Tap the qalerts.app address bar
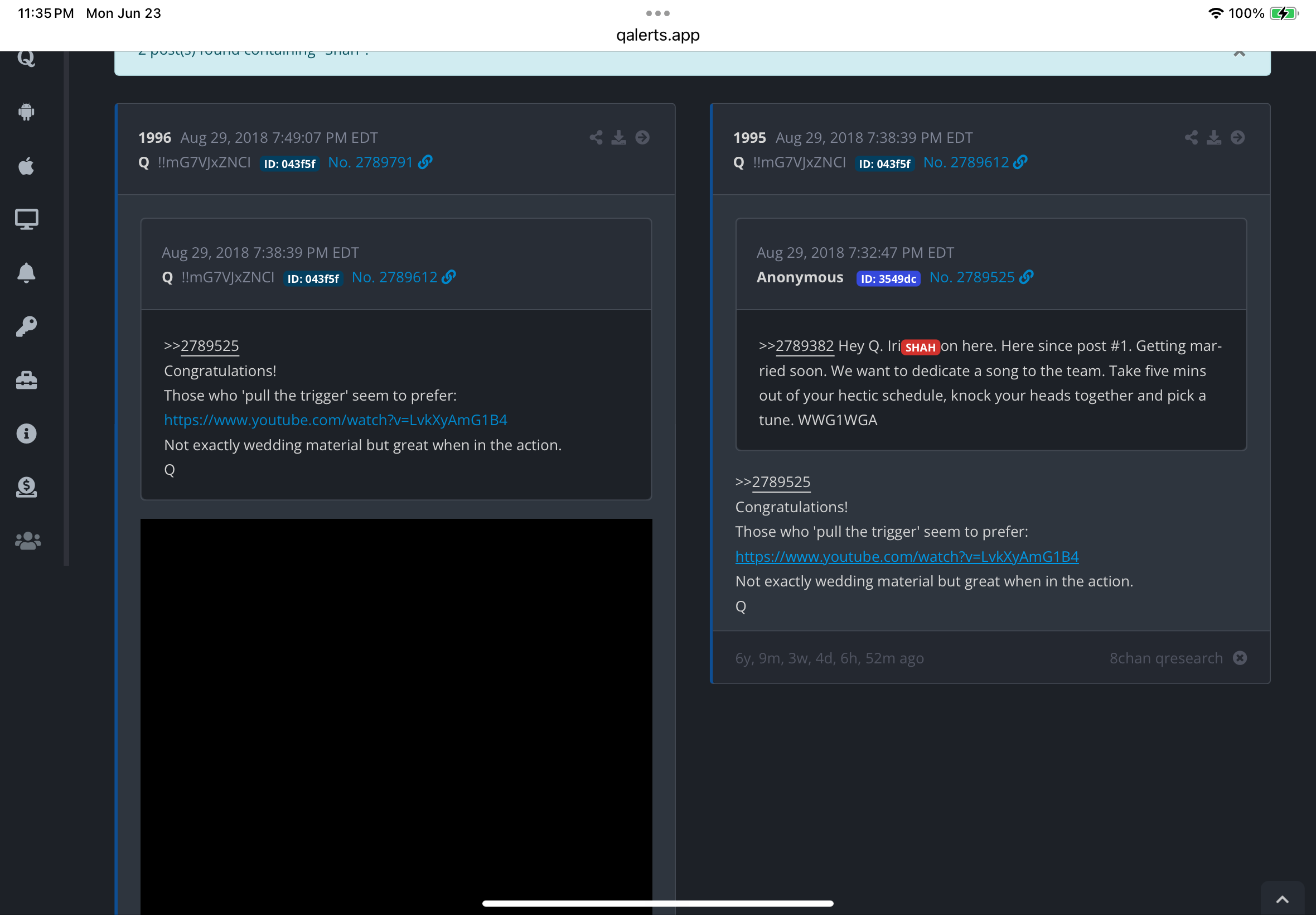Viewport: 1316px width, 915px height. coord(657,35)
